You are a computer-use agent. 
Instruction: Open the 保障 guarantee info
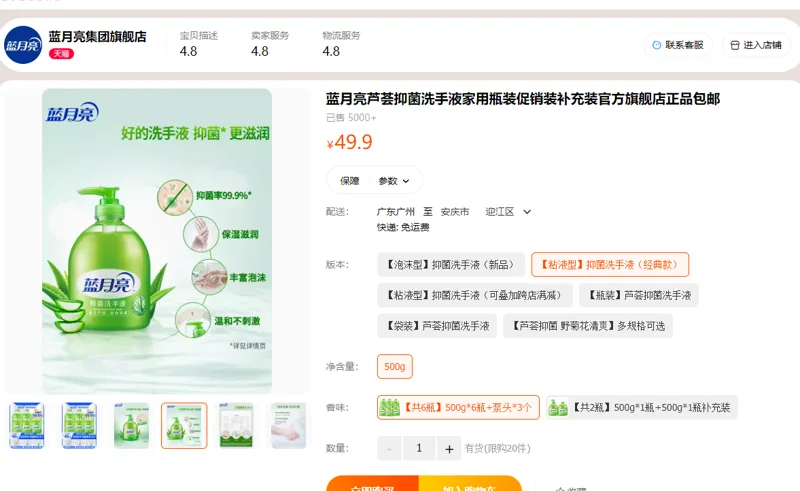350,181
